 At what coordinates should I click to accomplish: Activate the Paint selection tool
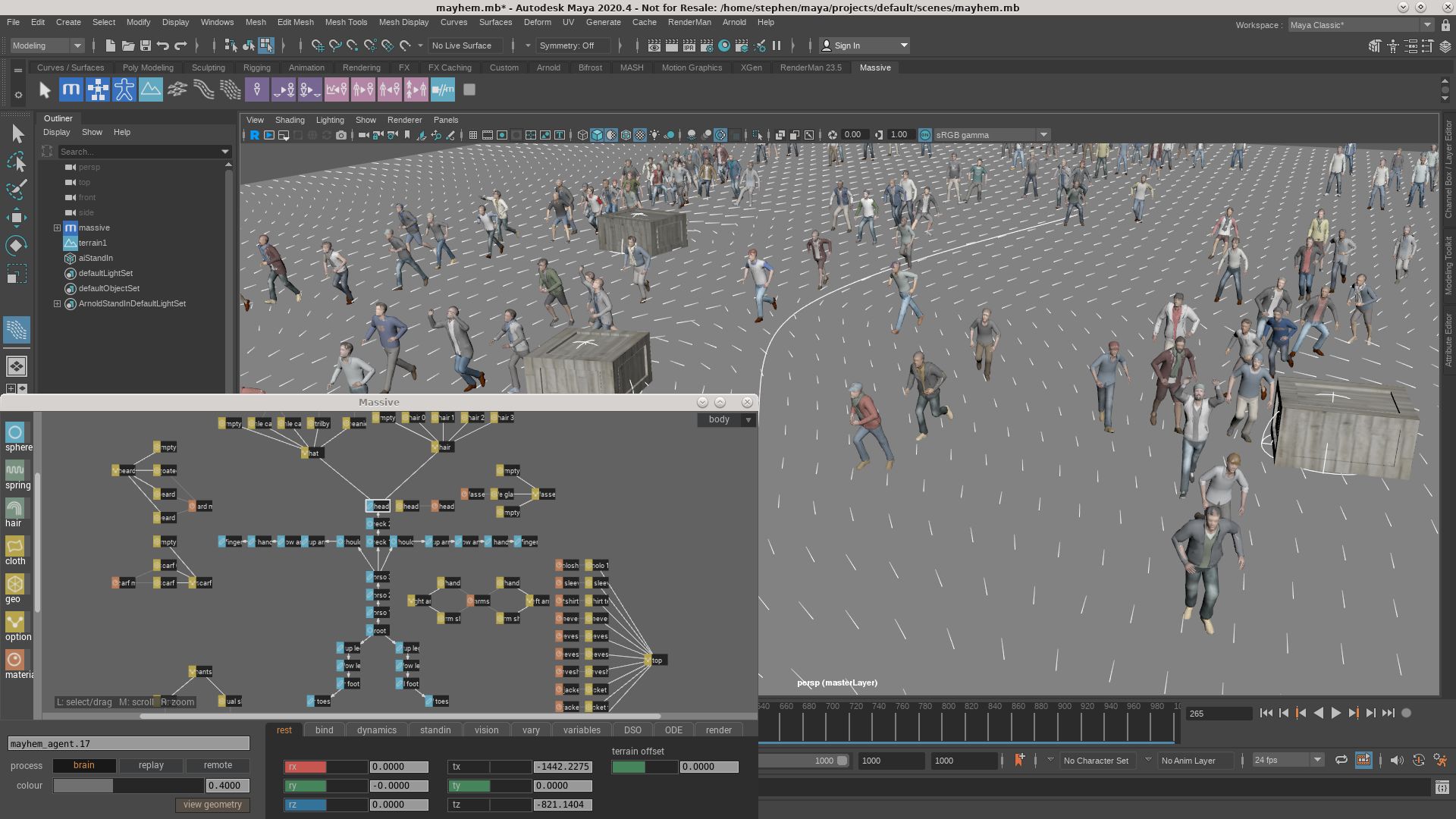[x=17, y=190]
